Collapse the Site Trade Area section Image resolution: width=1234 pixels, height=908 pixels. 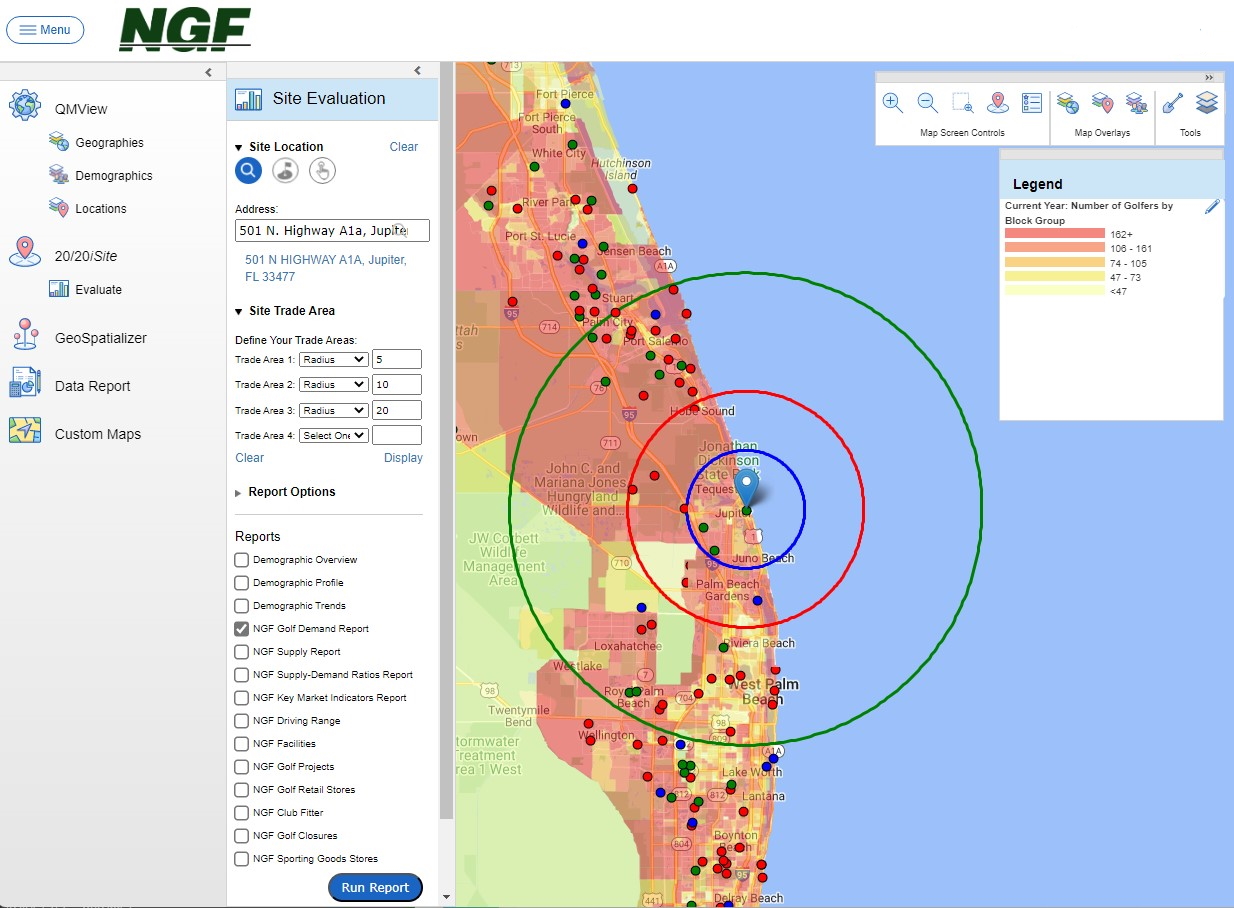pyautogui.click(x=239, y=312)
